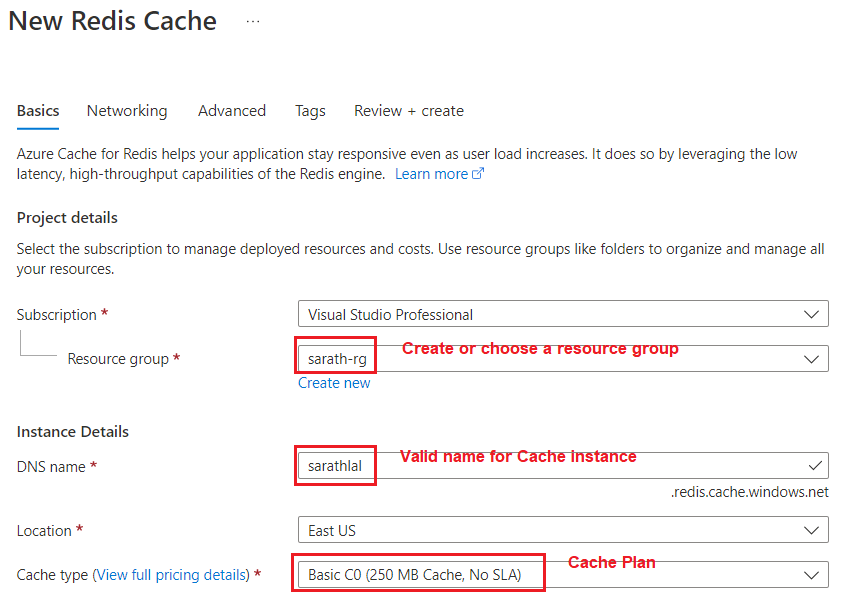Image resolution: width=852 pixels, height=612 pixels.
Task: Select the Tags tab
Action: click(x=310, y=111)
